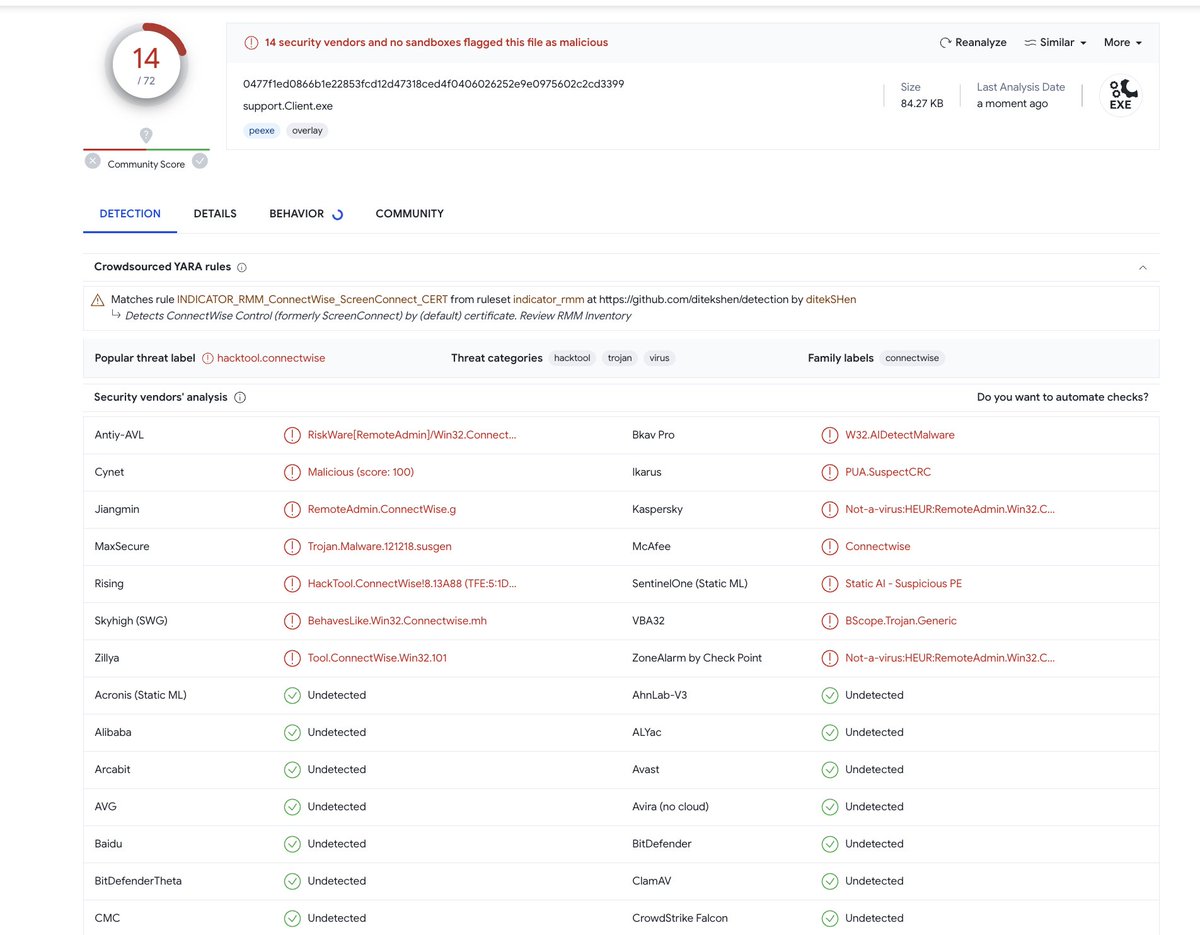Click the hacktool.connectwise threat label
This screenshot has height=935, width=1200.
tap(271, 358)
